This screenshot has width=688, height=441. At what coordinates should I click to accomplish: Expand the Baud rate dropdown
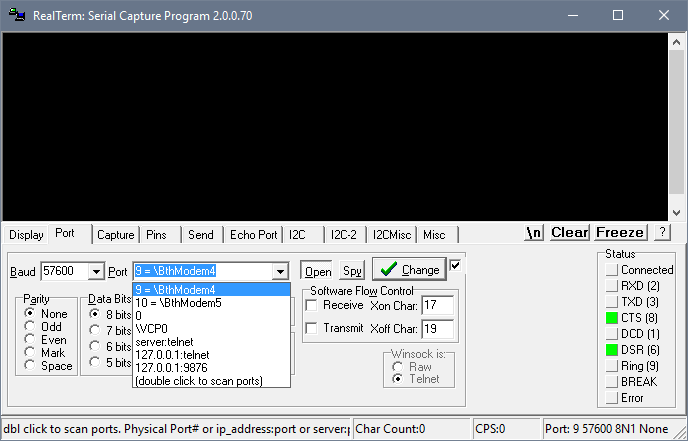[96, 272]
